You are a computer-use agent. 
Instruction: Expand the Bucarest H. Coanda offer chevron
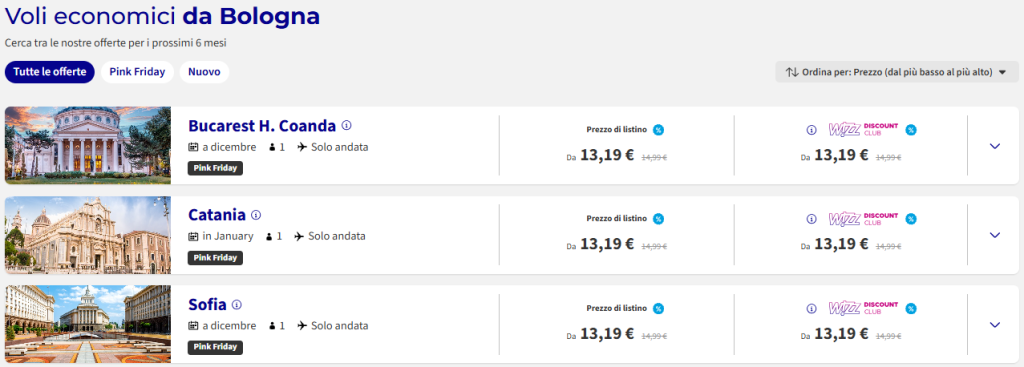click(x=995, y=146)
